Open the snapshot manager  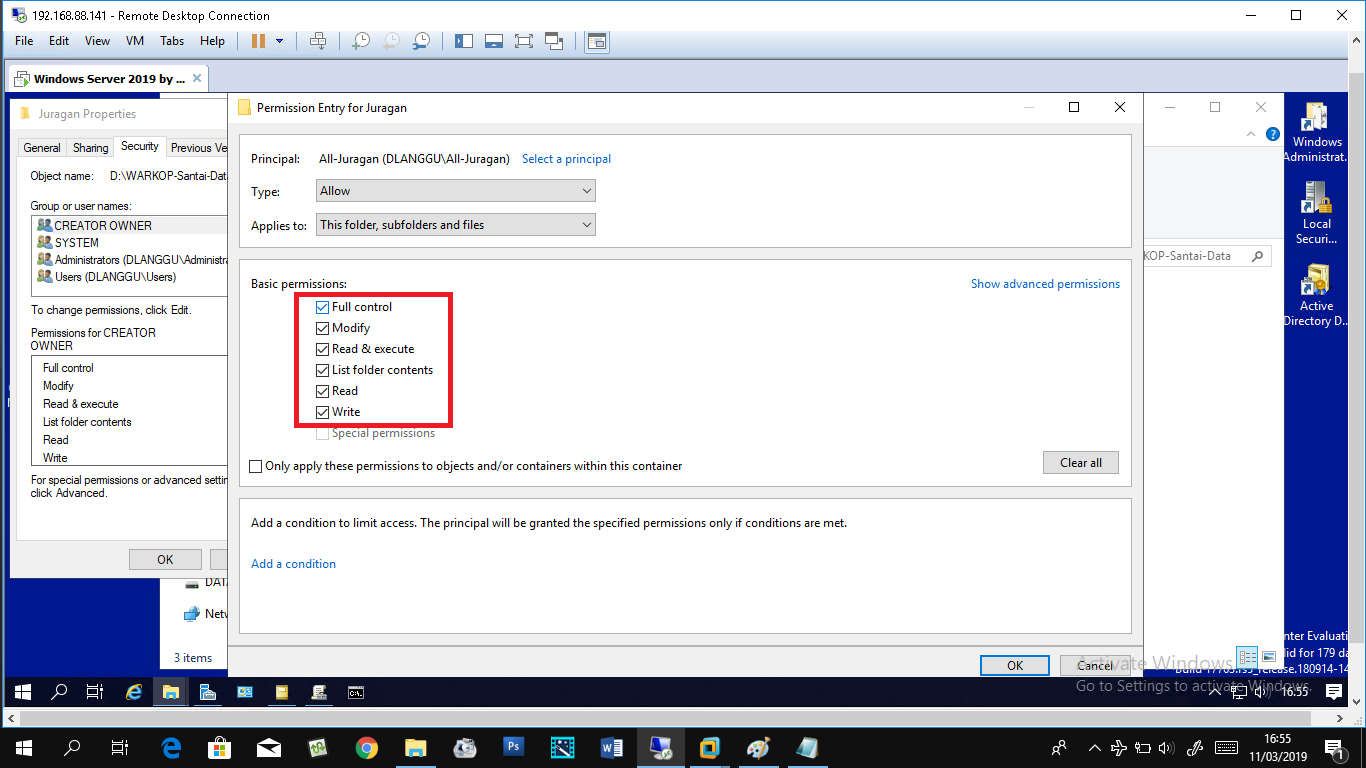tap(421, 41)
